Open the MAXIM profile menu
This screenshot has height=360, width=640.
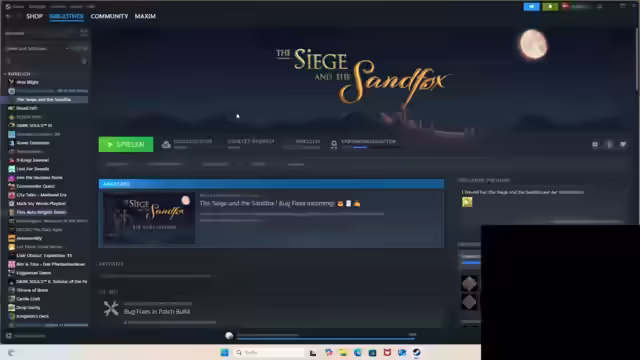point(145,16)
